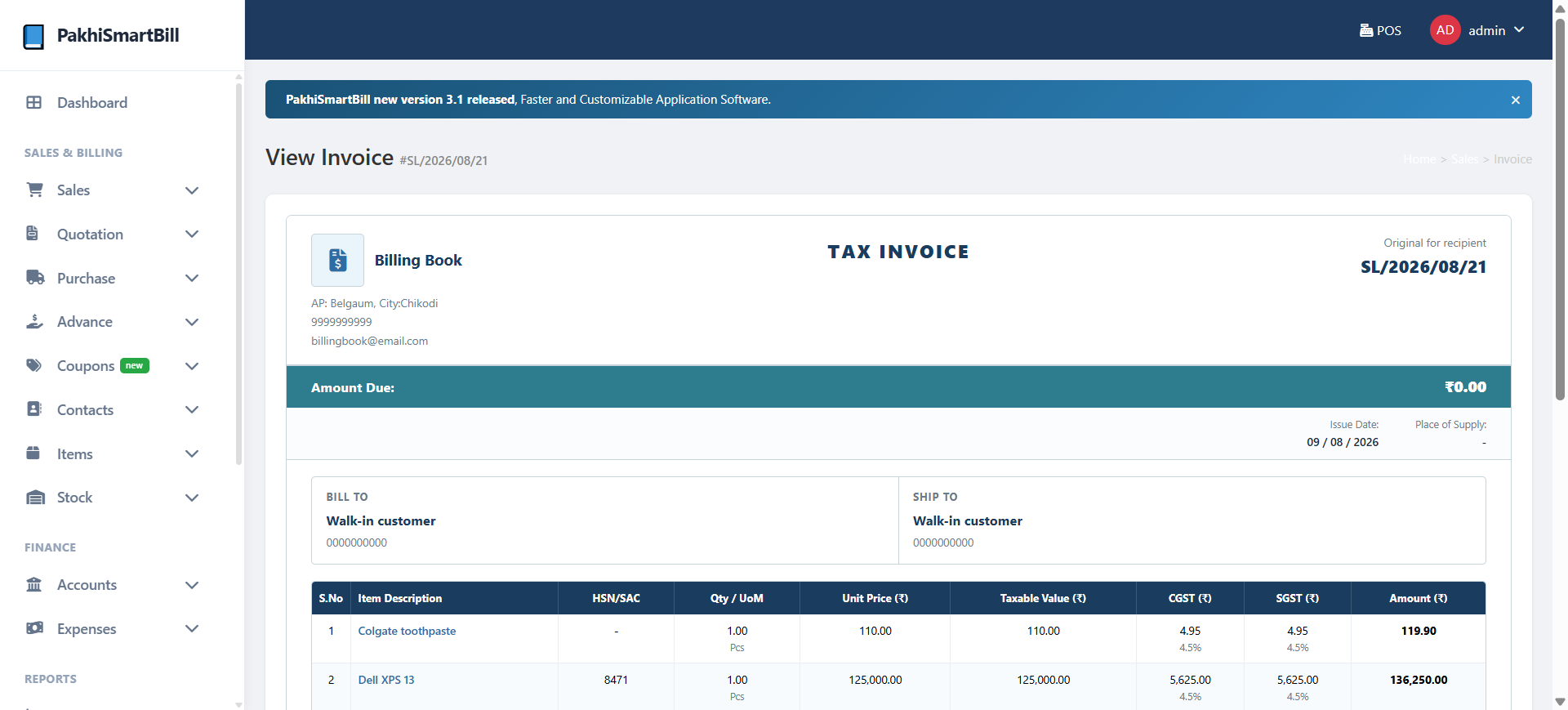1568x710 pixels.
Task: Click the page vertical scrollbar thumb
Action: [x=1560, y=208]
